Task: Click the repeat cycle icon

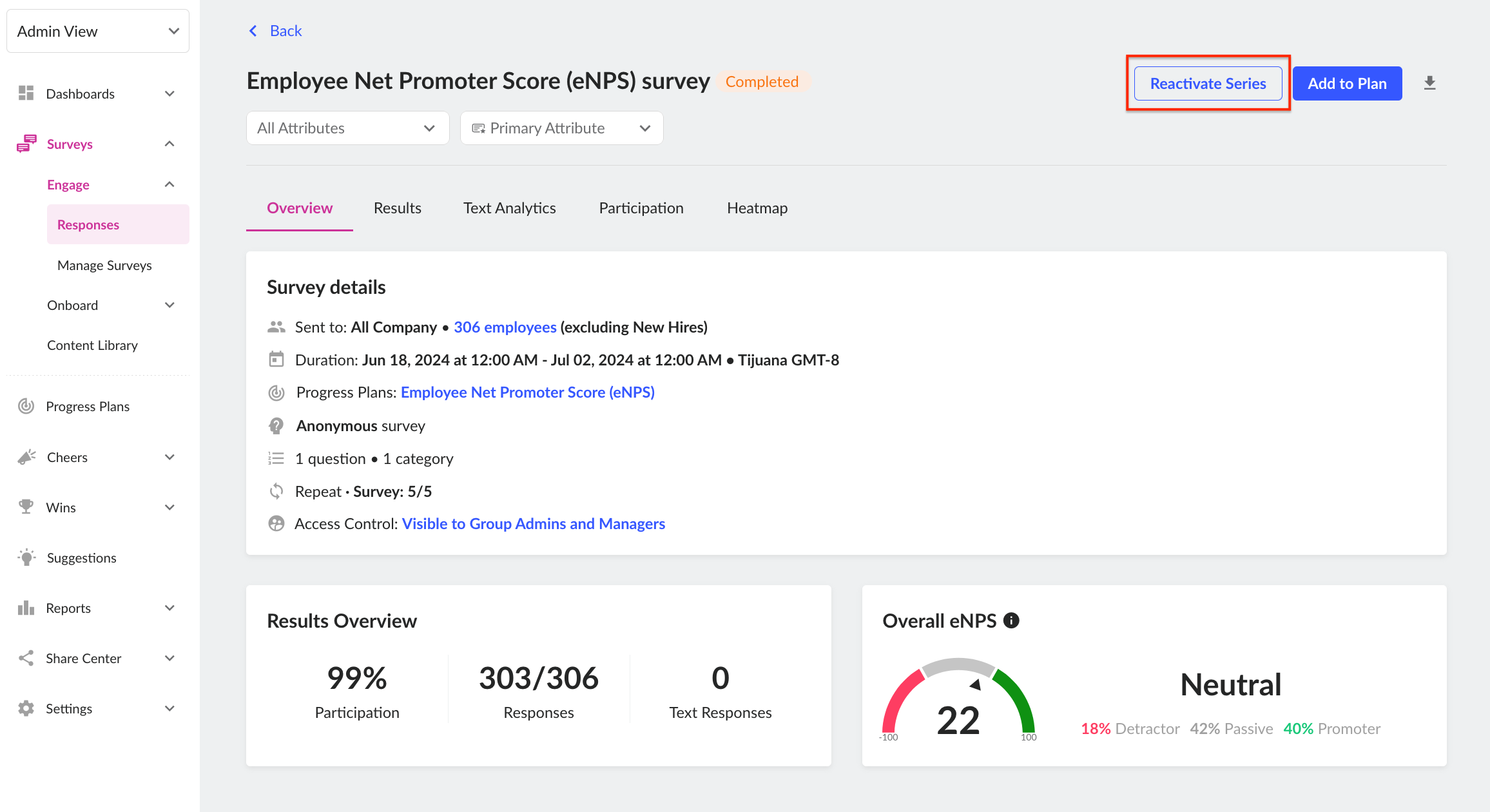Action: [276, 491]
